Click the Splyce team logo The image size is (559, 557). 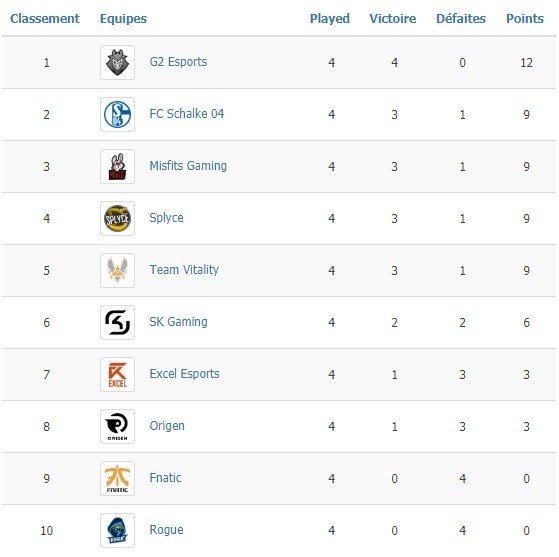coord(117,219)
